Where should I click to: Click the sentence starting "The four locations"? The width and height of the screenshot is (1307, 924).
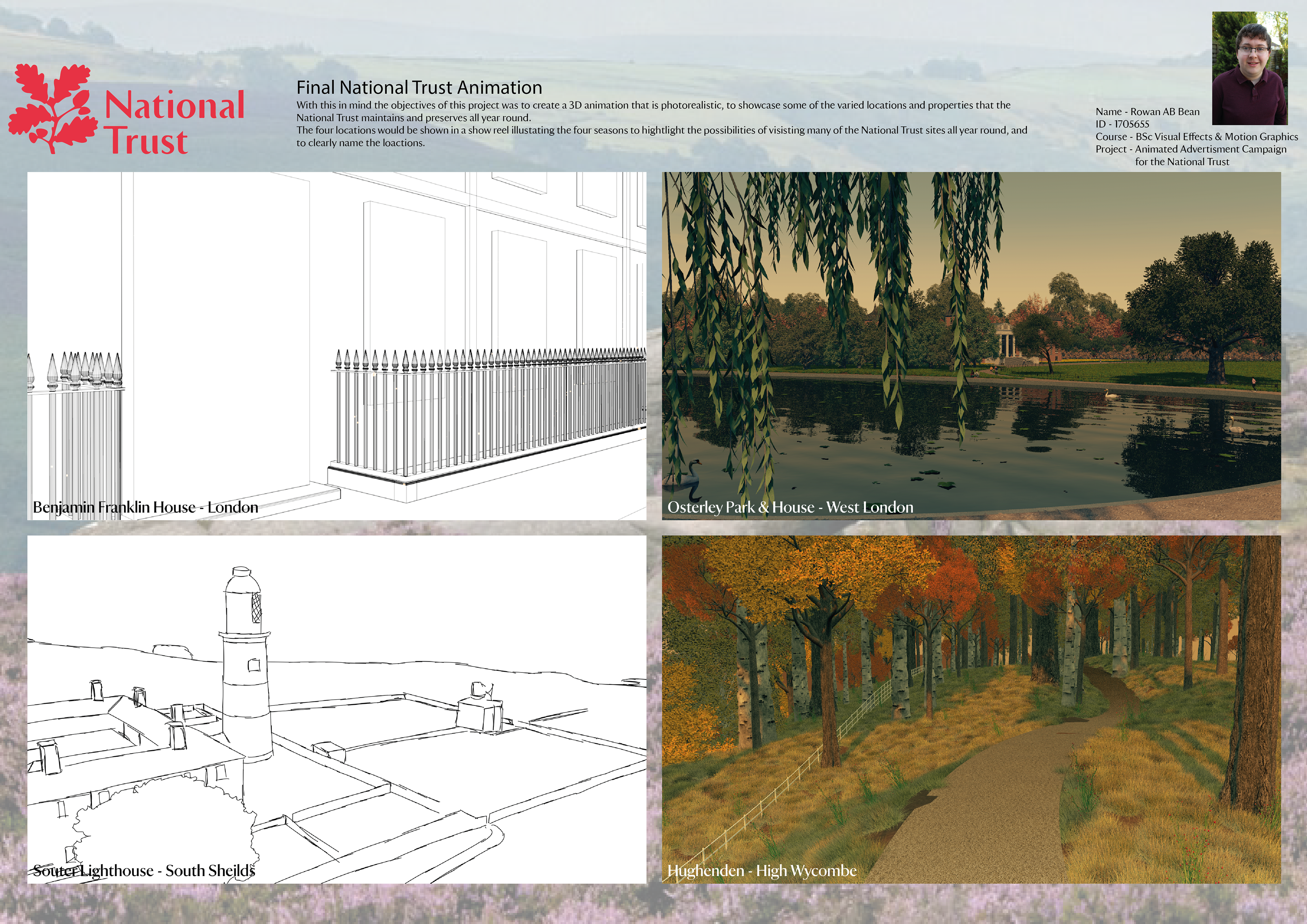coord(661,136)
